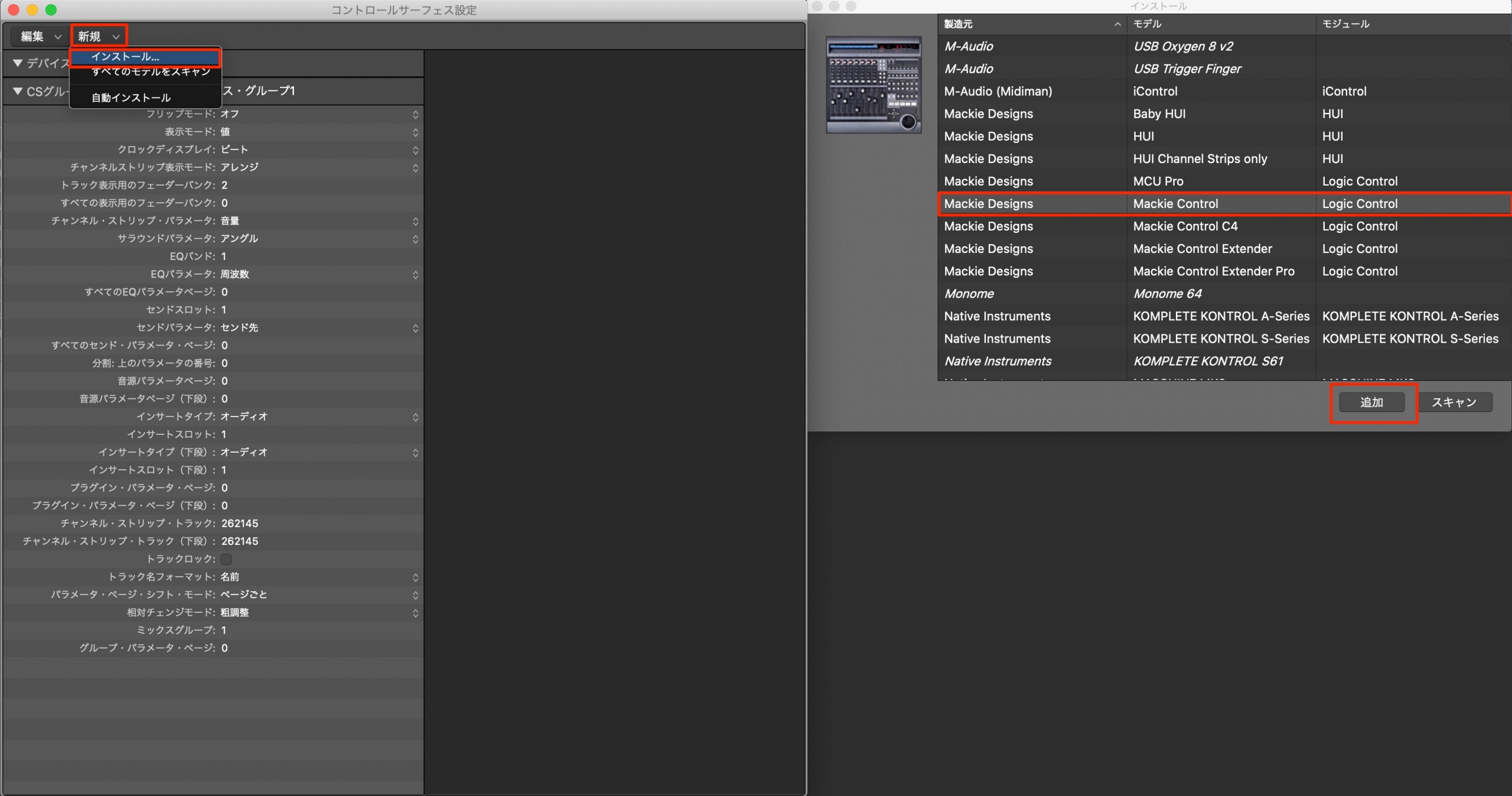
Task: Select the KOMPLETE KONTROL S61 row
Action: click(1224, 361)
